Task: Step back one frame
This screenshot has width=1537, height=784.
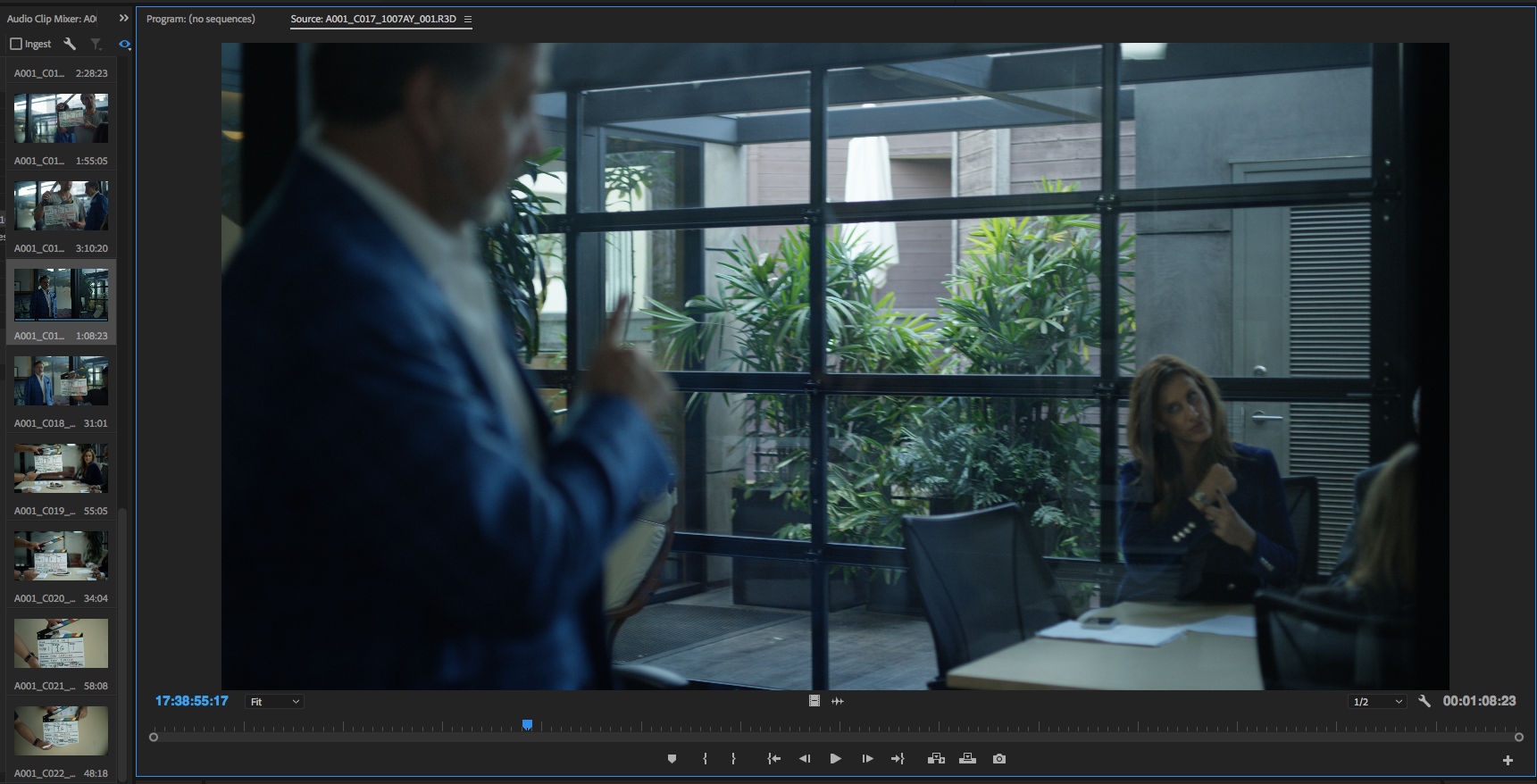Action: pyautogui.click(x=804, y=759)
